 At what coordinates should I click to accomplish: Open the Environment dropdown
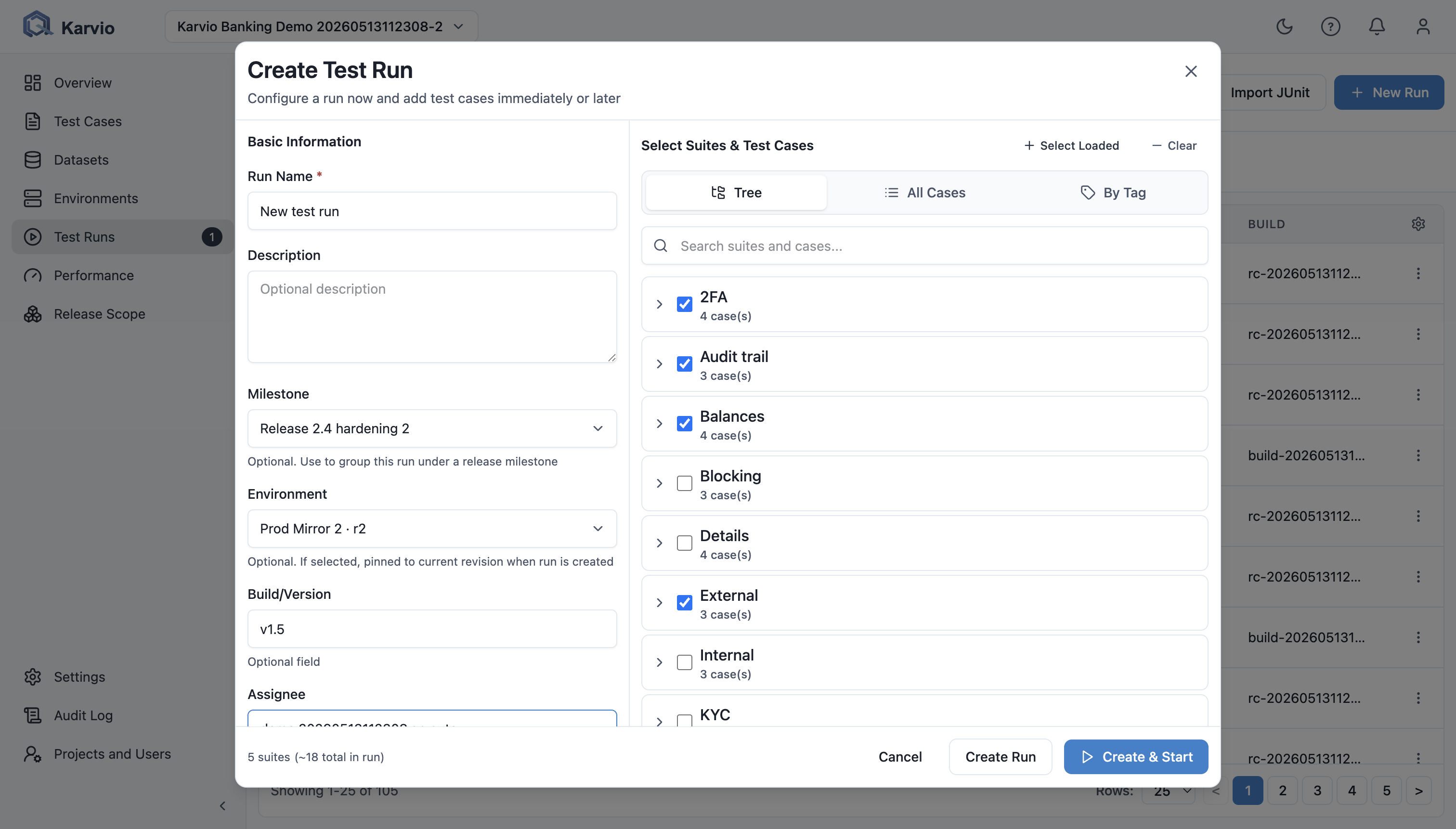pyautogui.click(x=432, y=529)
